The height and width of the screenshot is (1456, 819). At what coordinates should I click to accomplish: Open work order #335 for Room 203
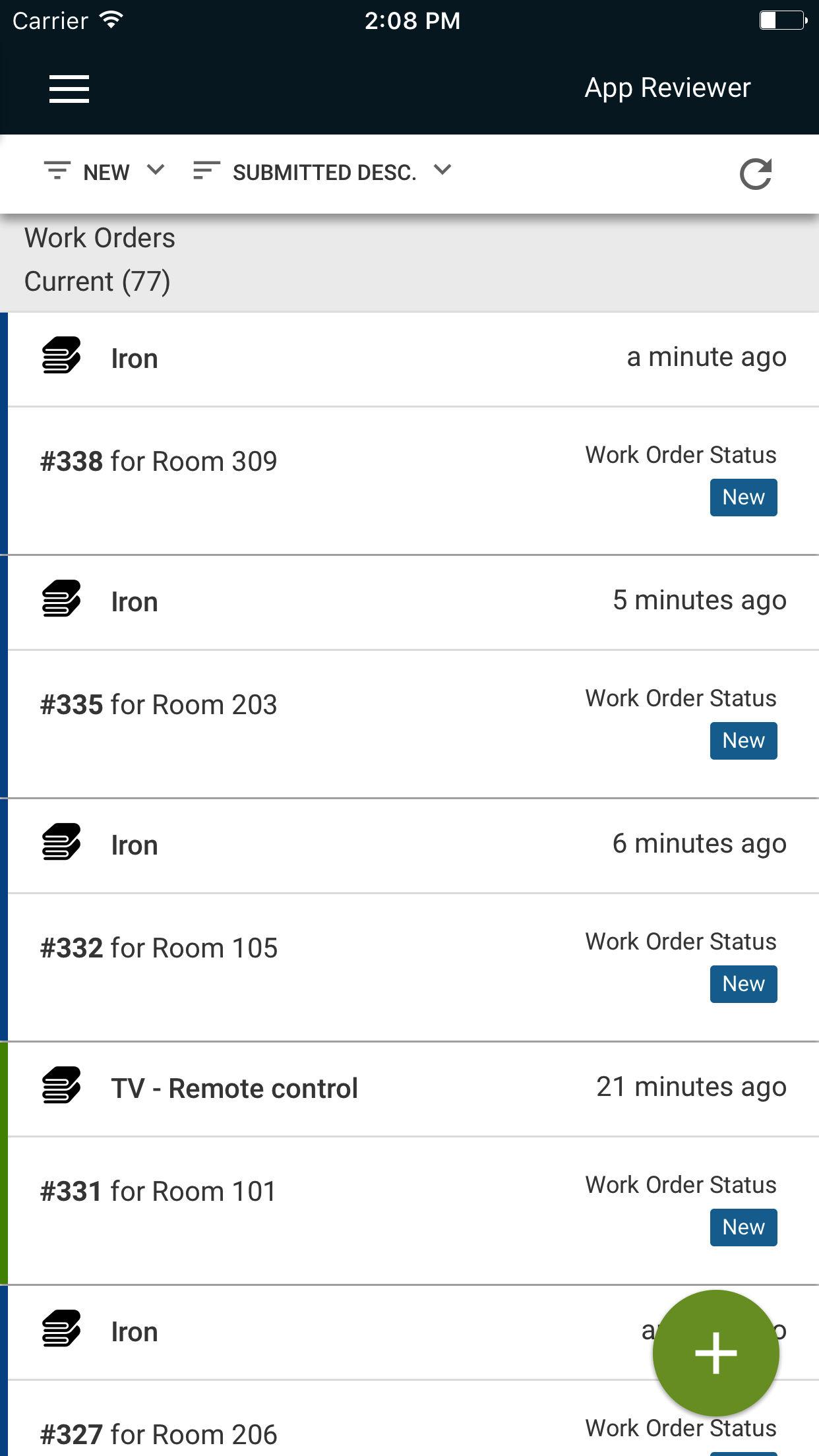tap(159, 705)
